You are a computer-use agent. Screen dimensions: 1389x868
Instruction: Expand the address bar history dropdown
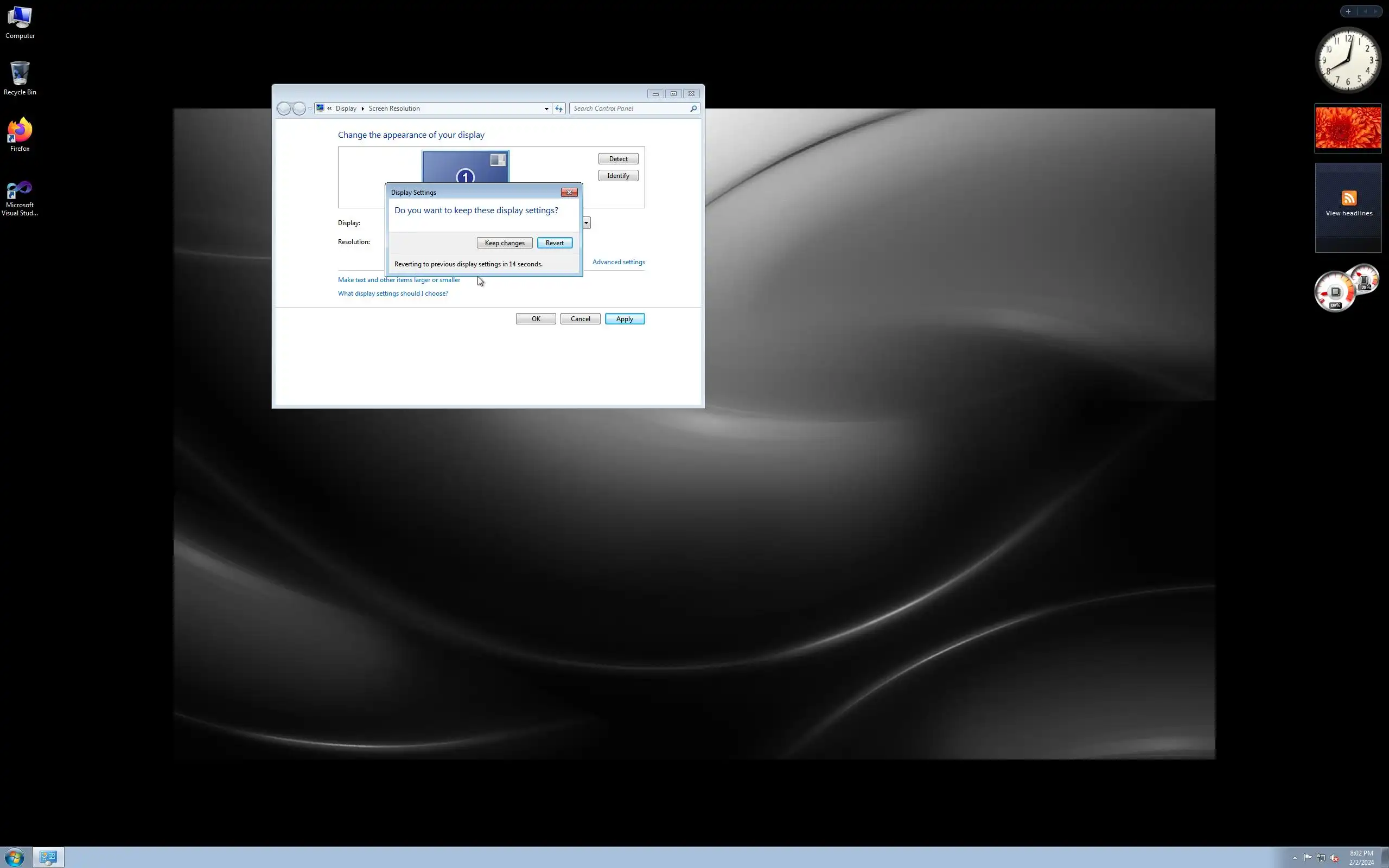click(x=546, y=108)
